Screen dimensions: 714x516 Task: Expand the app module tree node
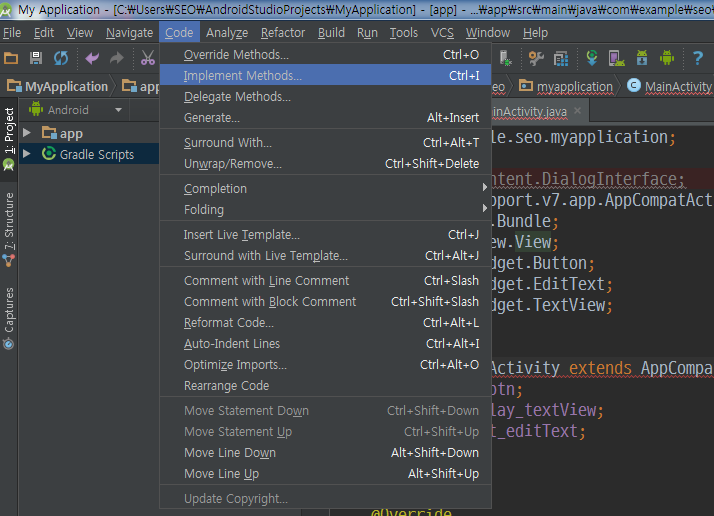click(27, 133)
